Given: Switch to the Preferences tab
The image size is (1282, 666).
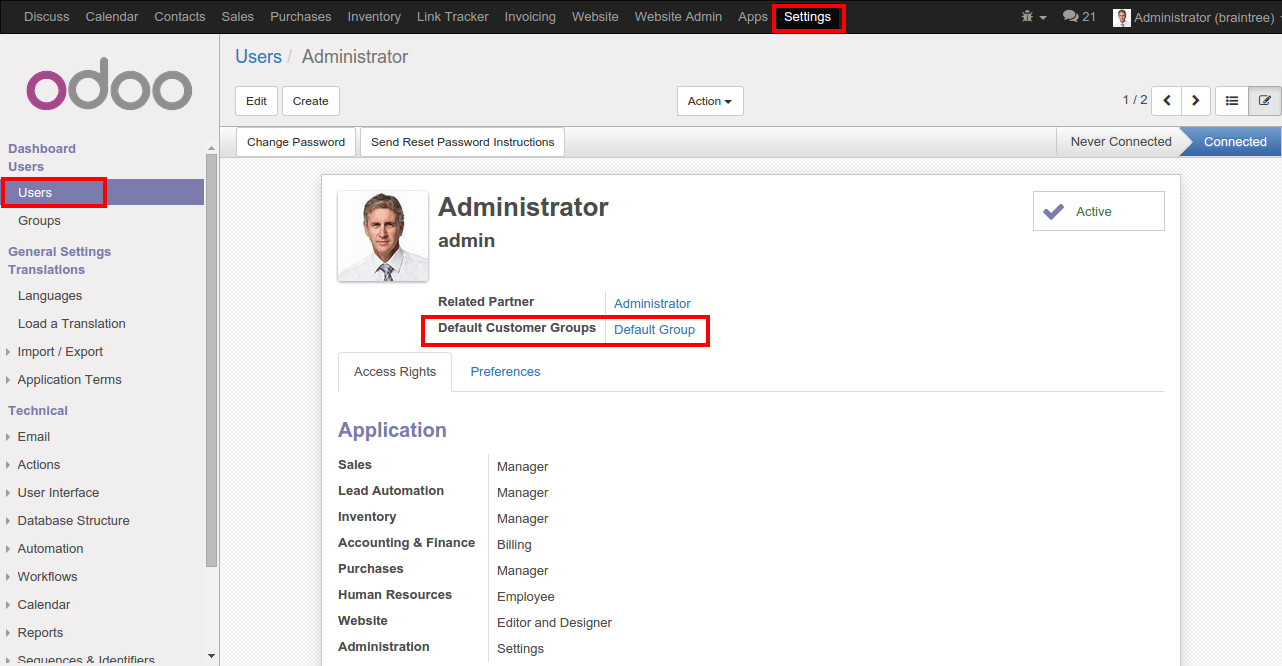Looking at the screenshot, I should [x=505, y=371].
